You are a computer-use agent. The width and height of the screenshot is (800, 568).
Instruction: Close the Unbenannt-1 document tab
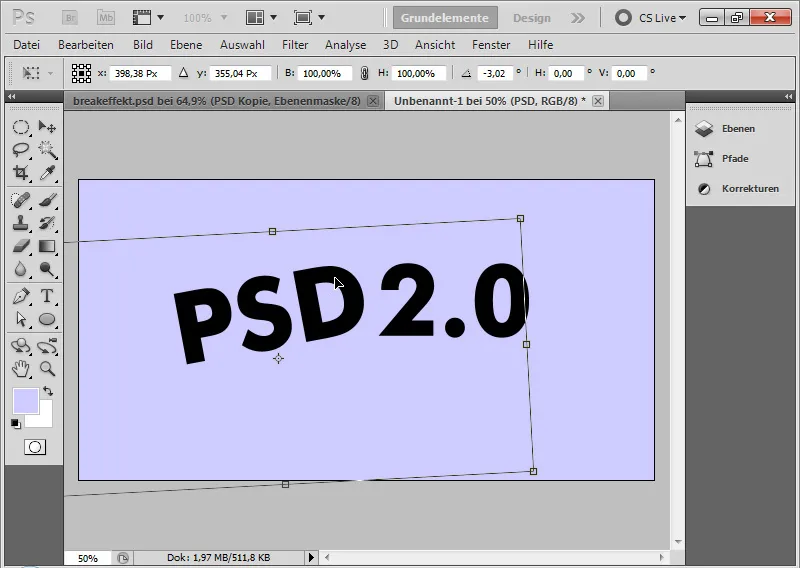point(598,101)
